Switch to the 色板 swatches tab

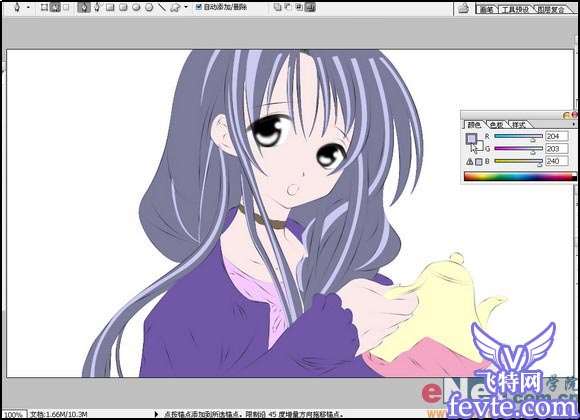click(x=496, y=125)
